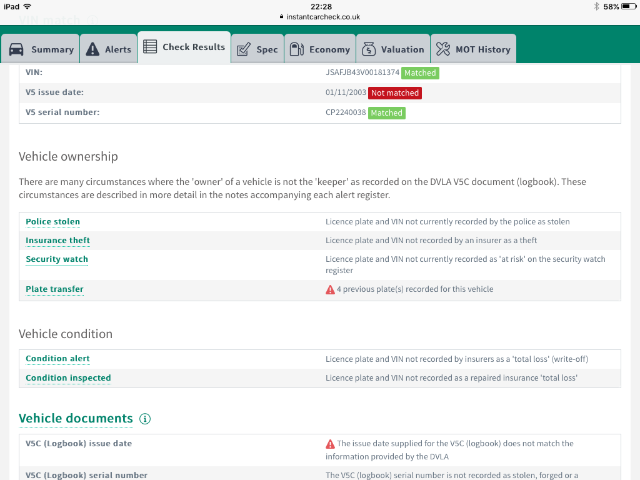Image resolution: width=640 pixels, height=480 pixels.
Task: Click the wrench icon on MOT History tab
Action: [445, 49]
